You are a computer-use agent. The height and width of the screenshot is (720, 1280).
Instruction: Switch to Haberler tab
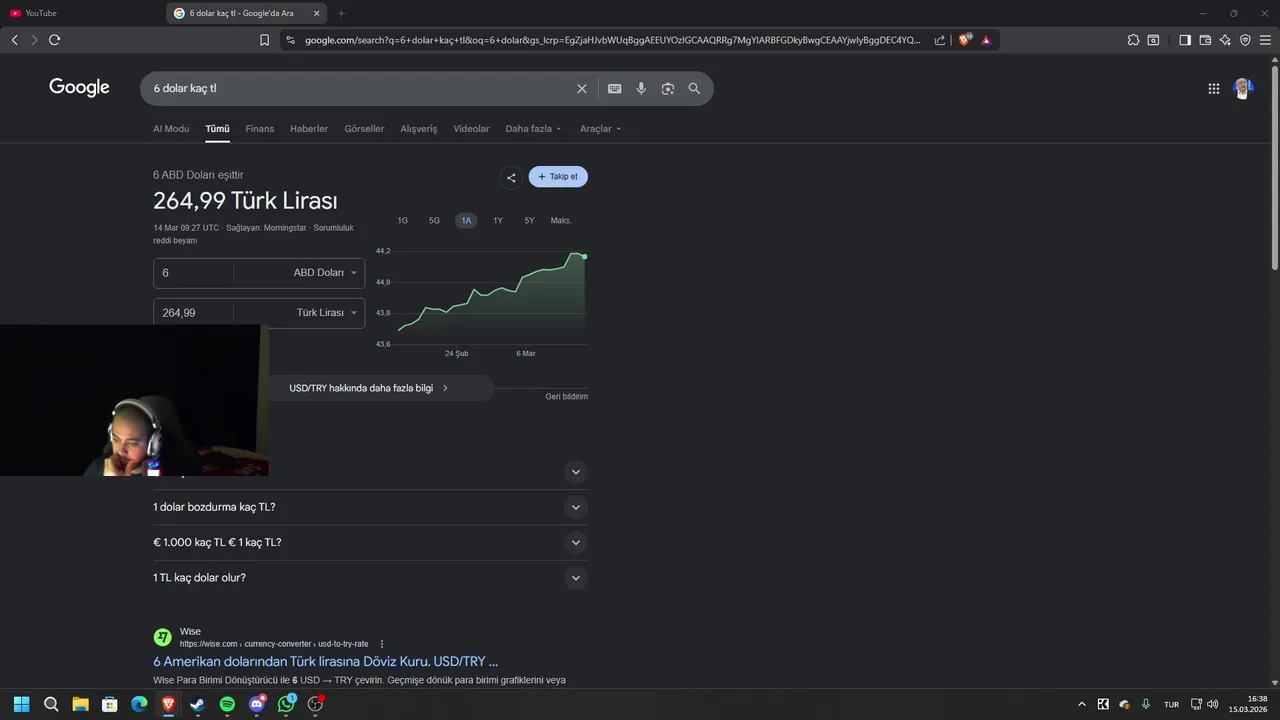click(309, 129)
